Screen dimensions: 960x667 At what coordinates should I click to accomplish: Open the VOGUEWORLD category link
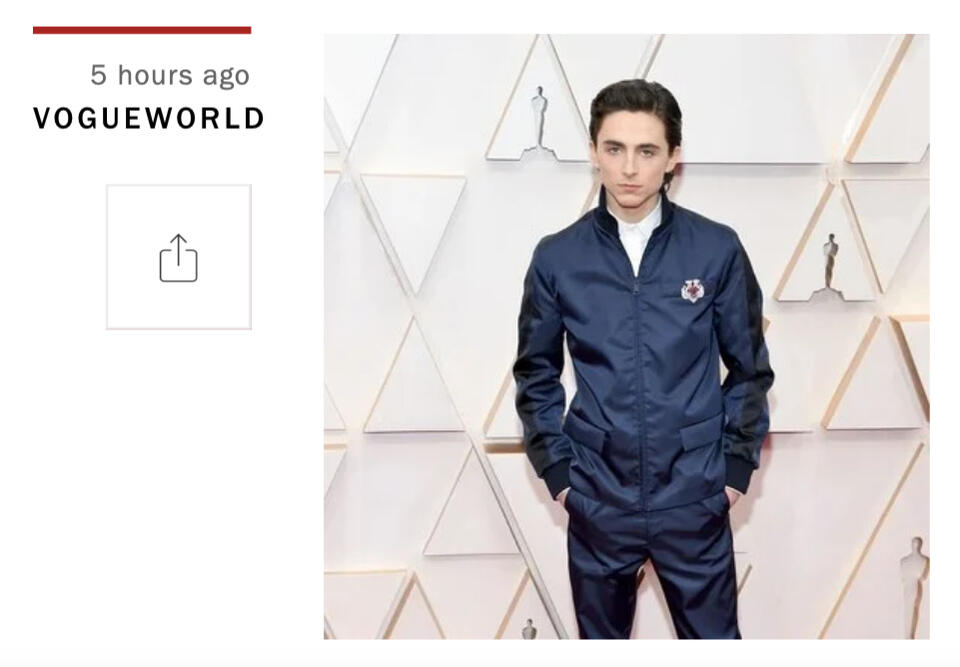click(x=149, y=118)
